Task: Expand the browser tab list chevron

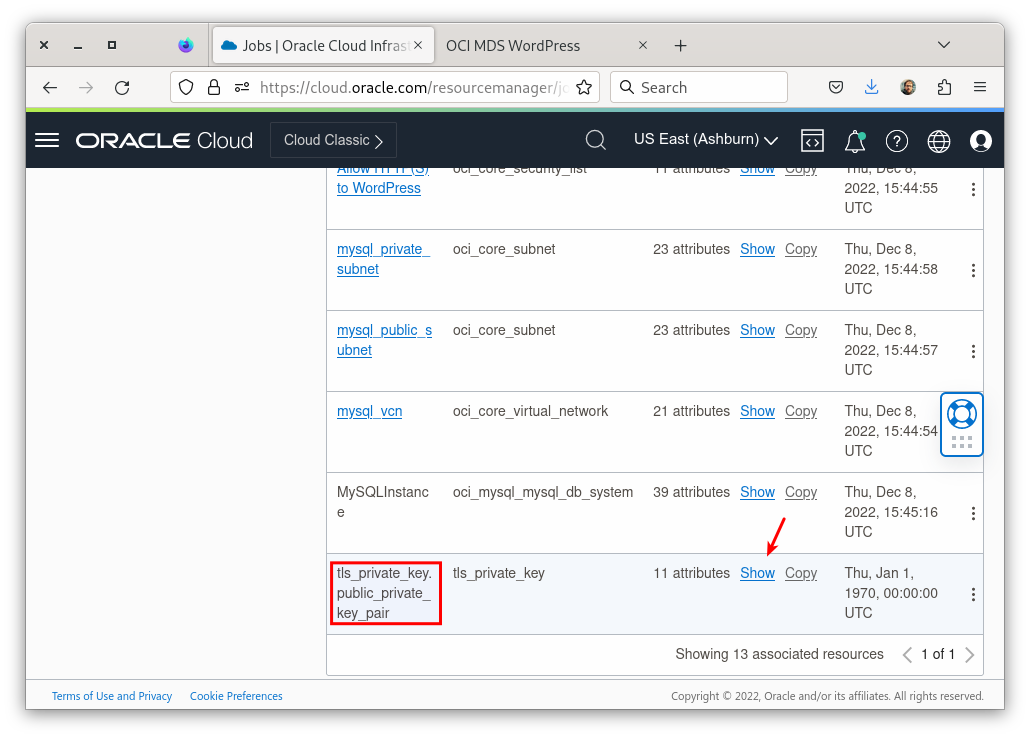Action: click(x=944, y=45)
